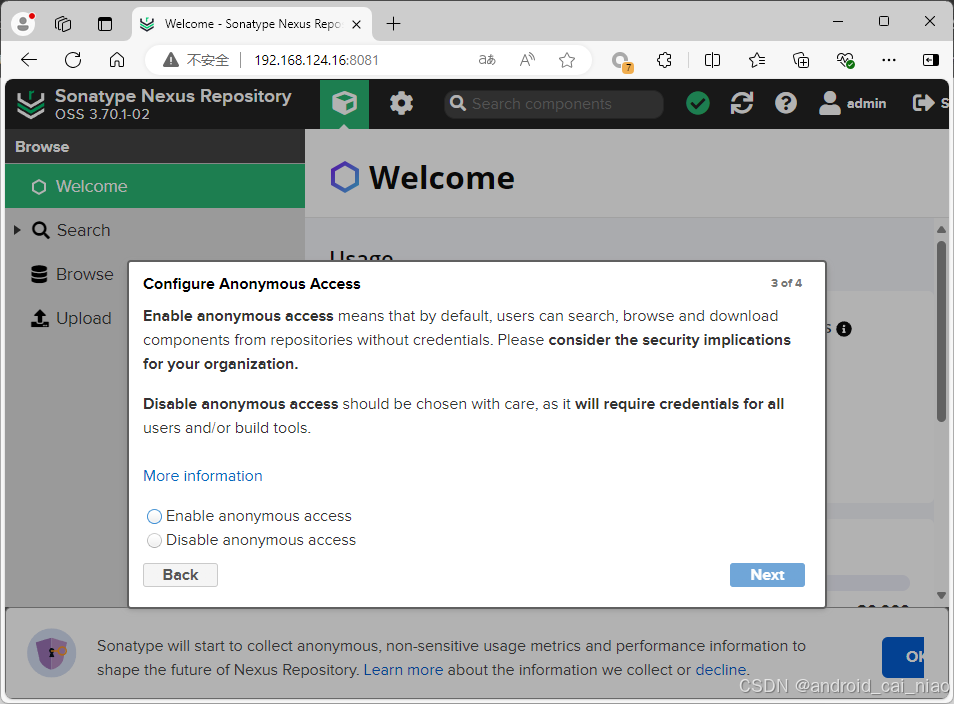Click the page vertical scrollbar thumb
The width and height of the screenshot is (954, 704).
point(941,332)
